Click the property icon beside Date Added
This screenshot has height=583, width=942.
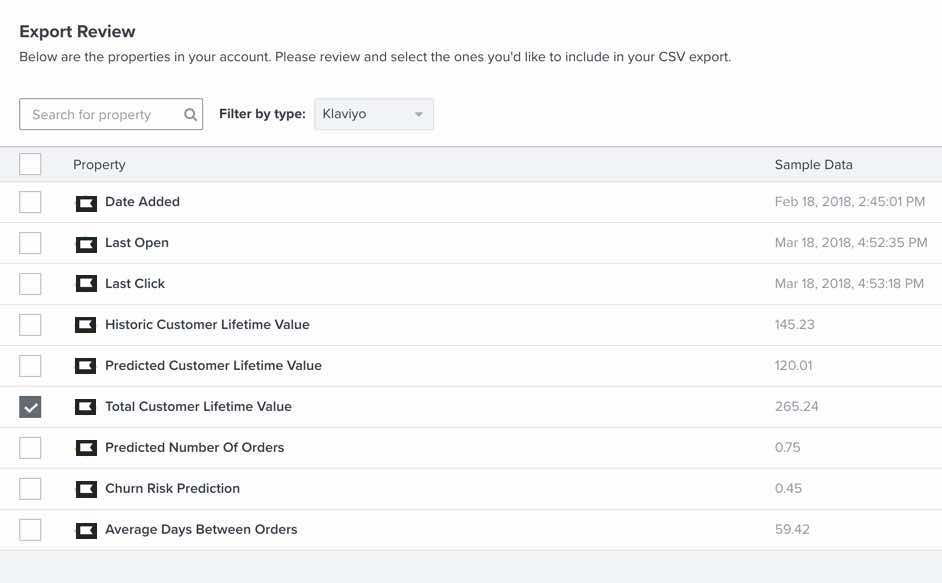(x=86, y=201)
